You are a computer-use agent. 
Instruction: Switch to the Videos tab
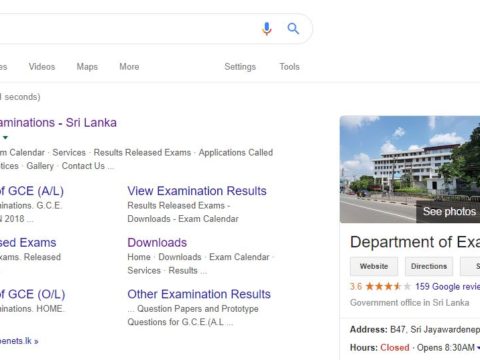(42, 67)
